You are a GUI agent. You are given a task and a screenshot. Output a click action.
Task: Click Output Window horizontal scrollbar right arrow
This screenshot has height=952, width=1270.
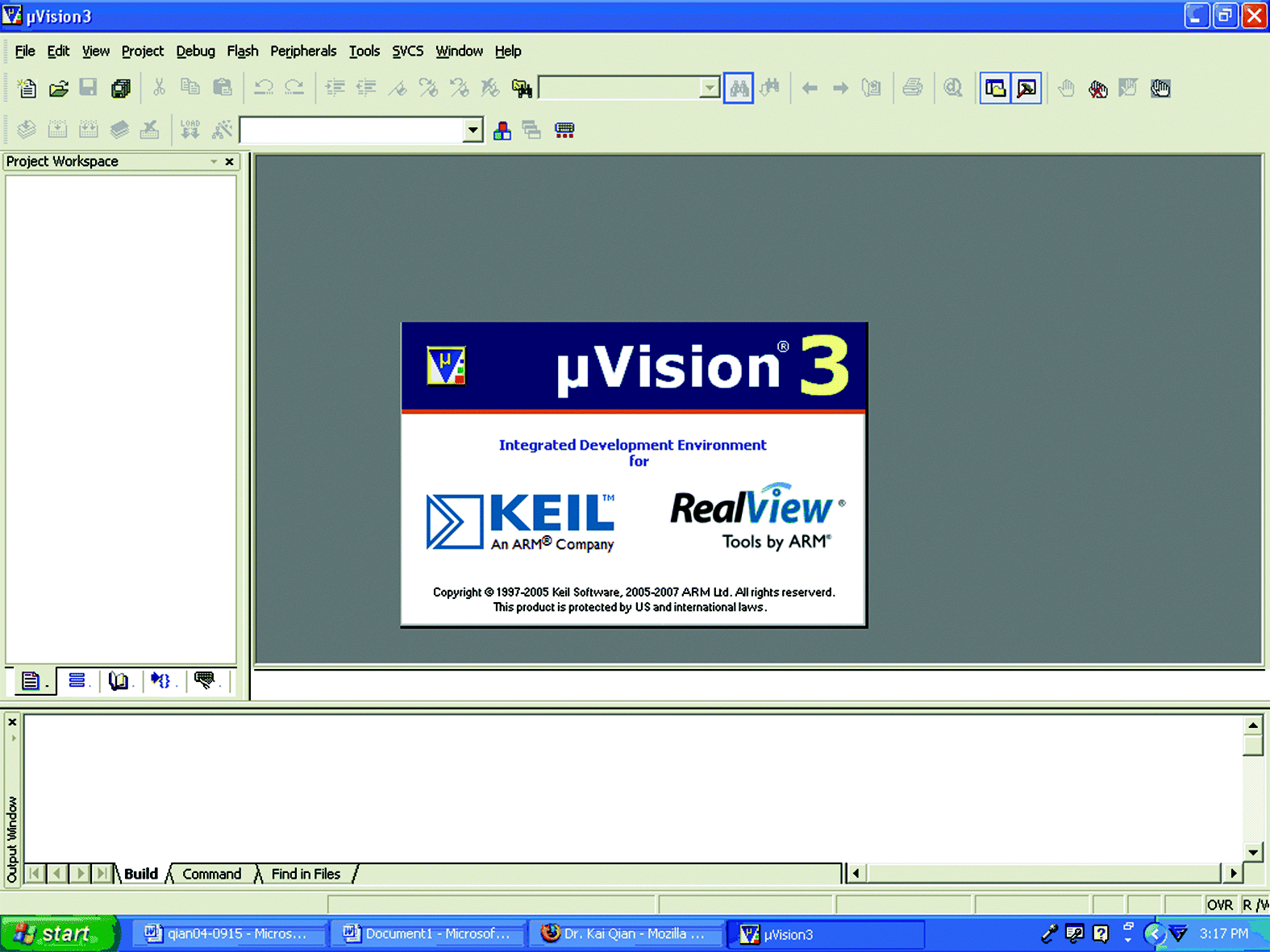(1233, 873)
